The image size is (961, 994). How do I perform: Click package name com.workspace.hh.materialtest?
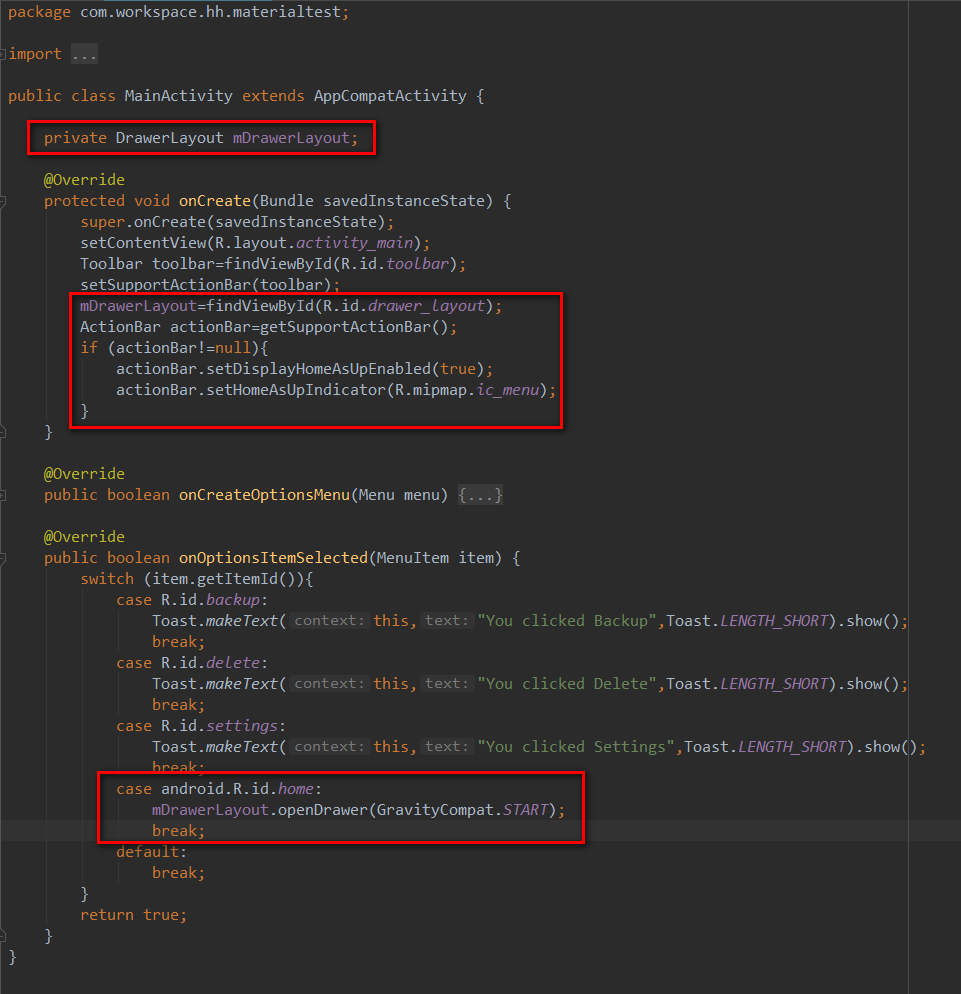[210, 12]
